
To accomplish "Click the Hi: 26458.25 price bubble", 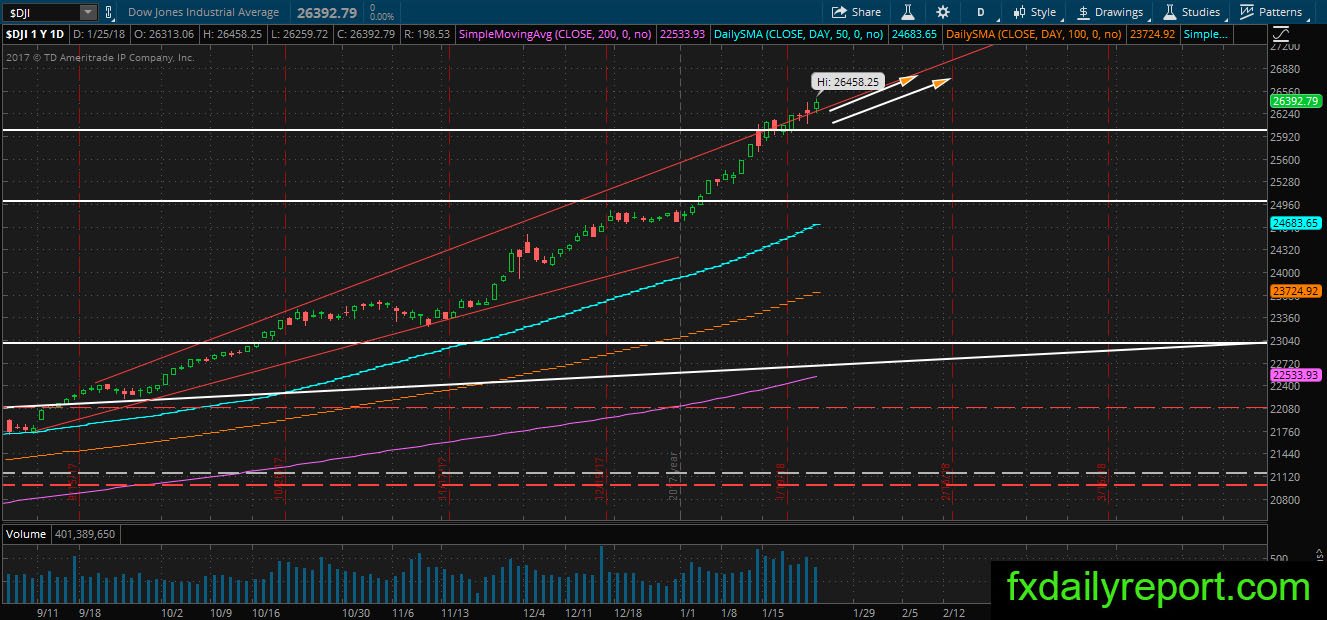I will (846, 82).
